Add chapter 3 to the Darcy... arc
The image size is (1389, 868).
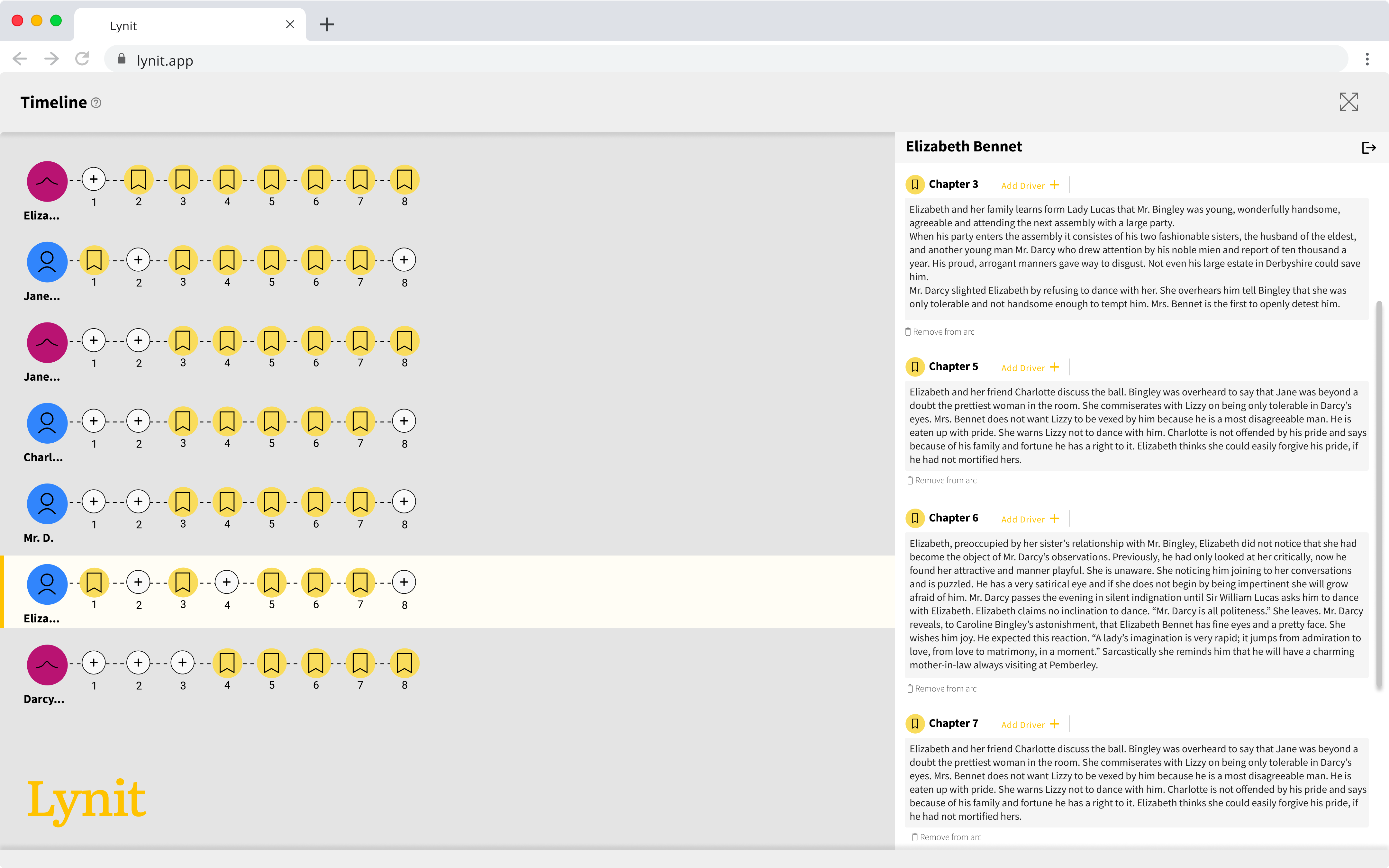click(183, 663)
